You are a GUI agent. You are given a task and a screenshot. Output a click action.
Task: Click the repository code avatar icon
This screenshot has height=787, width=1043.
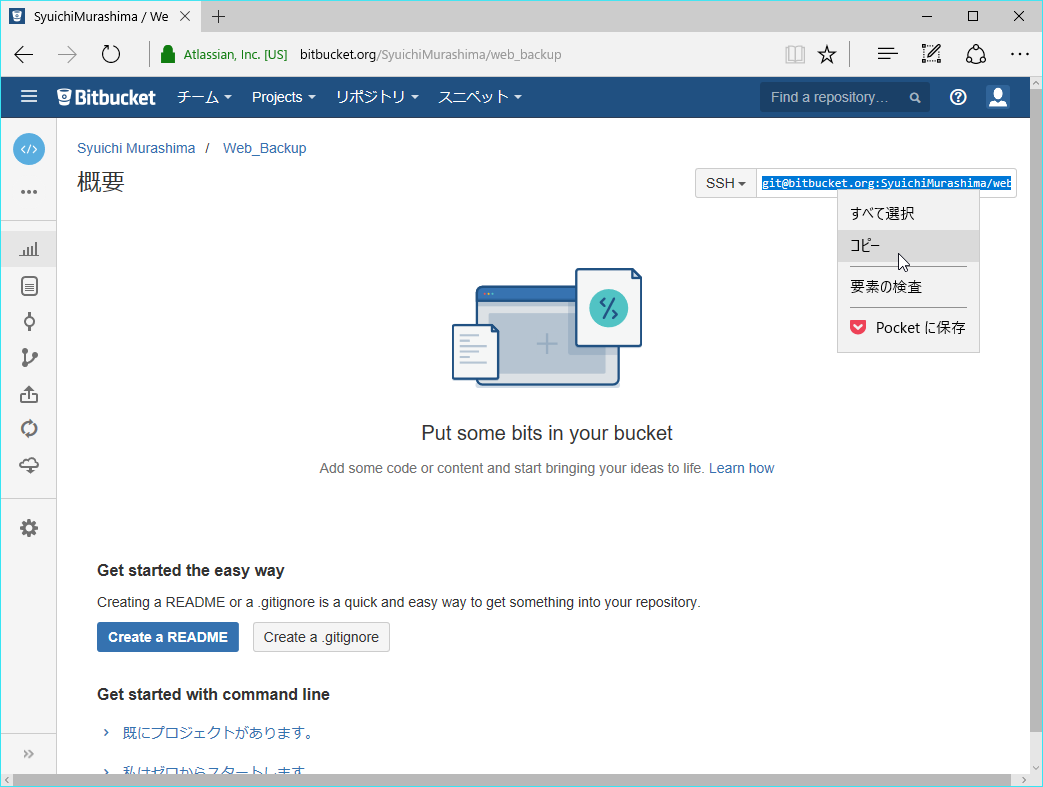29,149
